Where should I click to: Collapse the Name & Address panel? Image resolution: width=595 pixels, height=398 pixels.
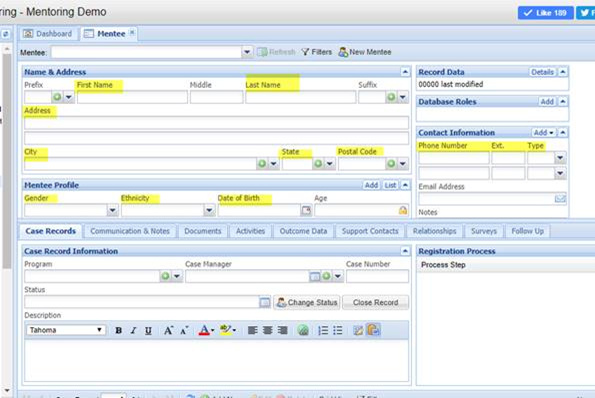(x=405, y=72)
